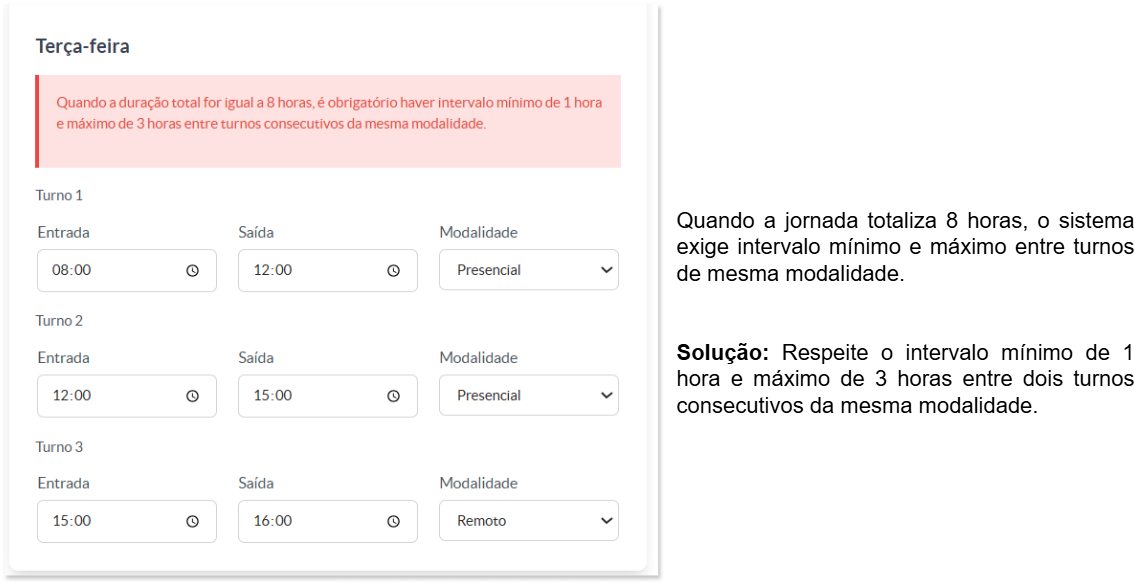Click Turno 2 Entrada time 12:00
This screenshot has height=583, width=1134.
coord(127,396)
